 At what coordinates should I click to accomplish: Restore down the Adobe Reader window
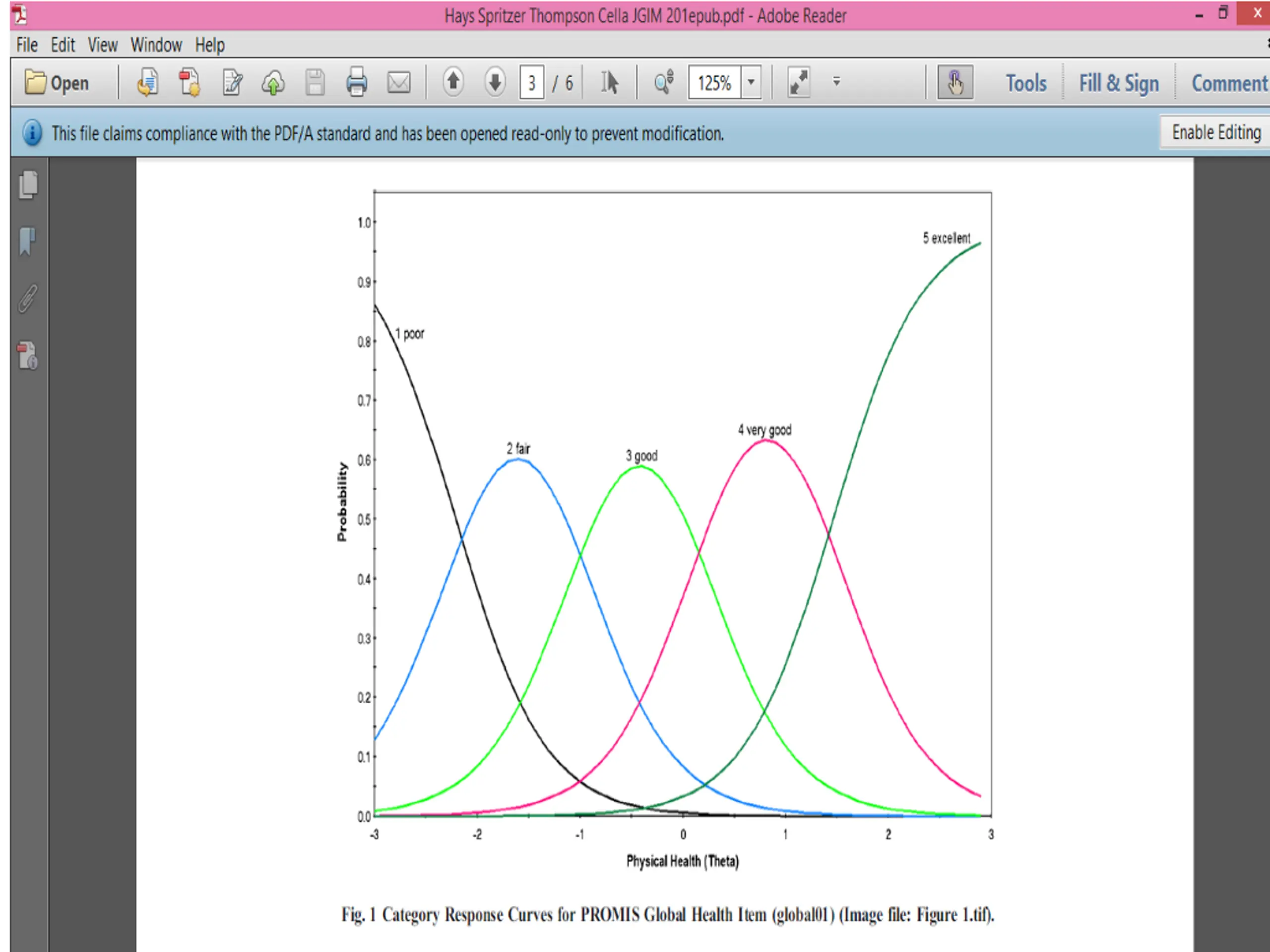pyautogui.click(x=1223, y=12)
